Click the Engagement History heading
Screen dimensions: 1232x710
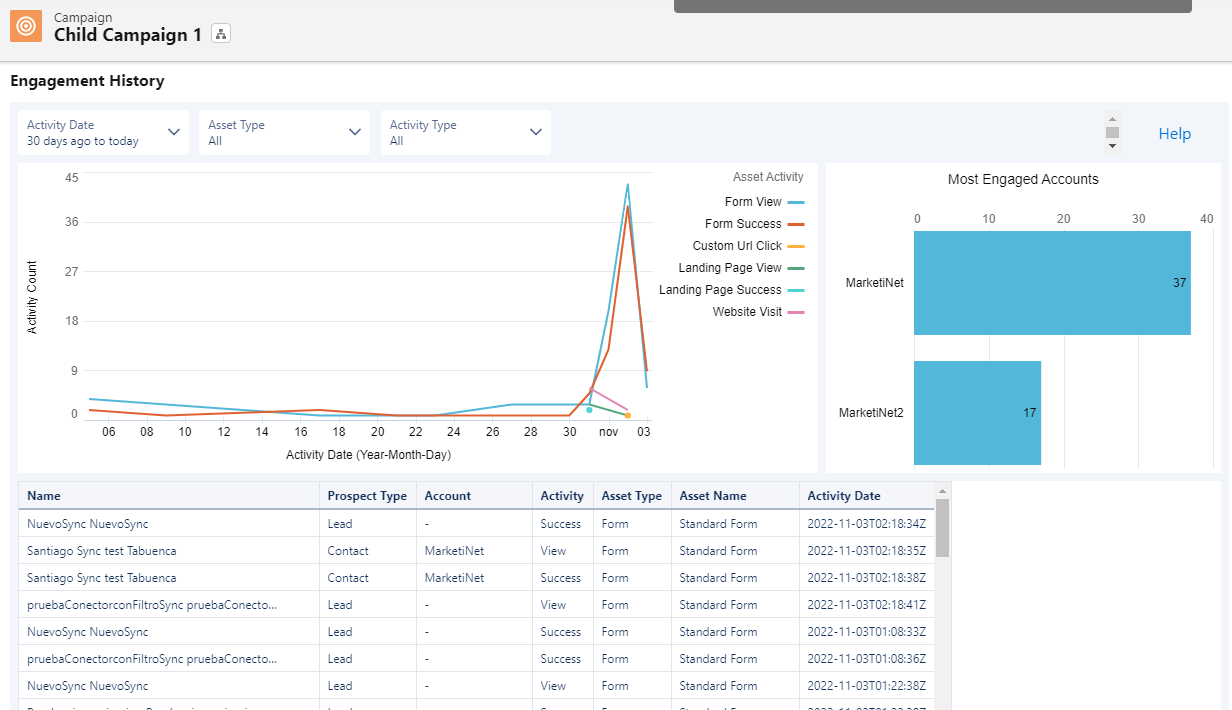87,81
